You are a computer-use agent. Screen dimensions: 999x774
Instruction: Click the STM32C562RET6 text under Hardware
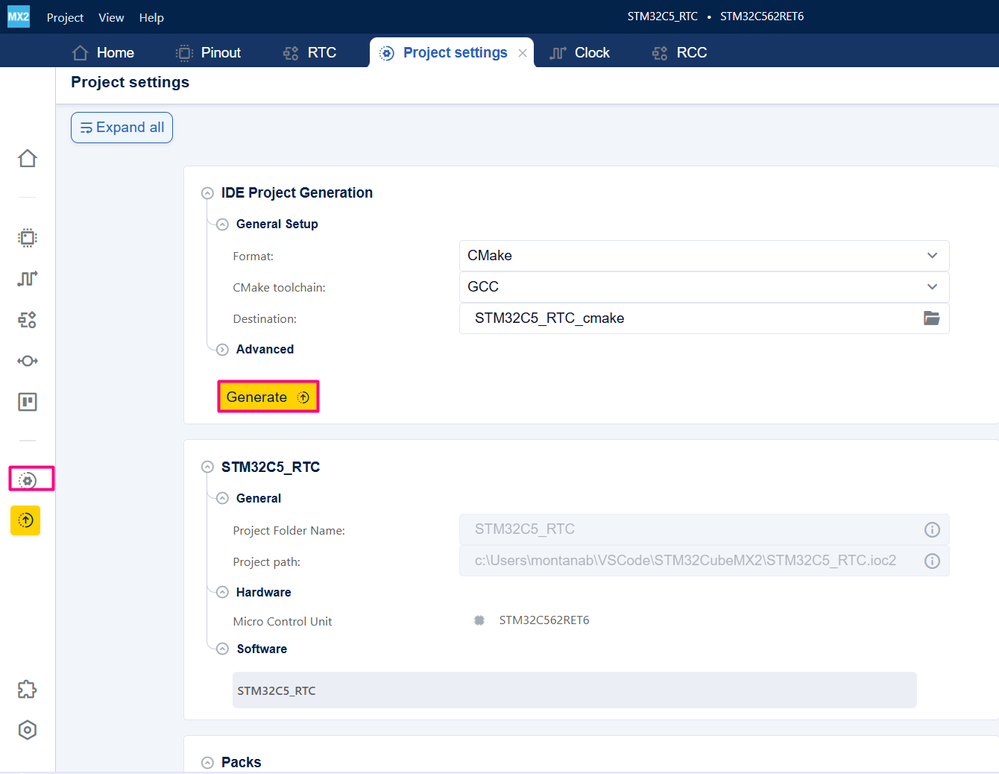pyautogui.click(x=543, y=620)
